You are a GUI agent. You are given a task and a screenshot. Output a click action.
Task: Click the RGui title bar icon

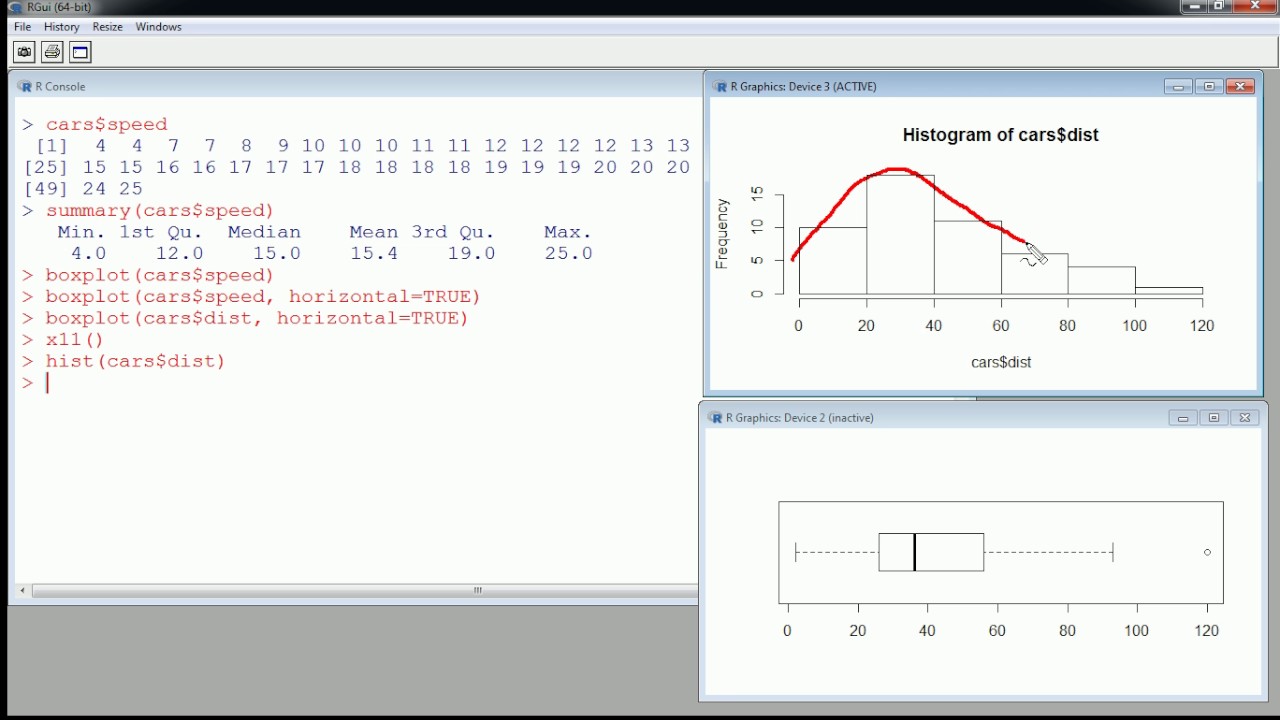(14, 7)
